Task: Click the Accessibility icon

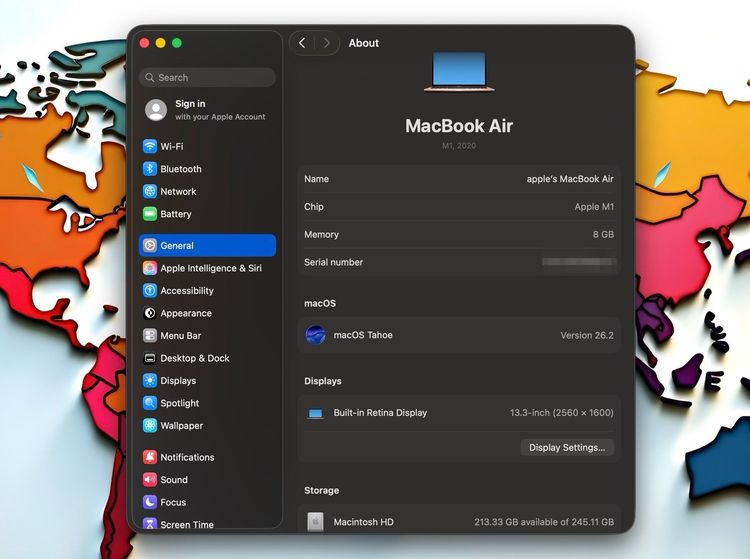Action: pos(150,290)
